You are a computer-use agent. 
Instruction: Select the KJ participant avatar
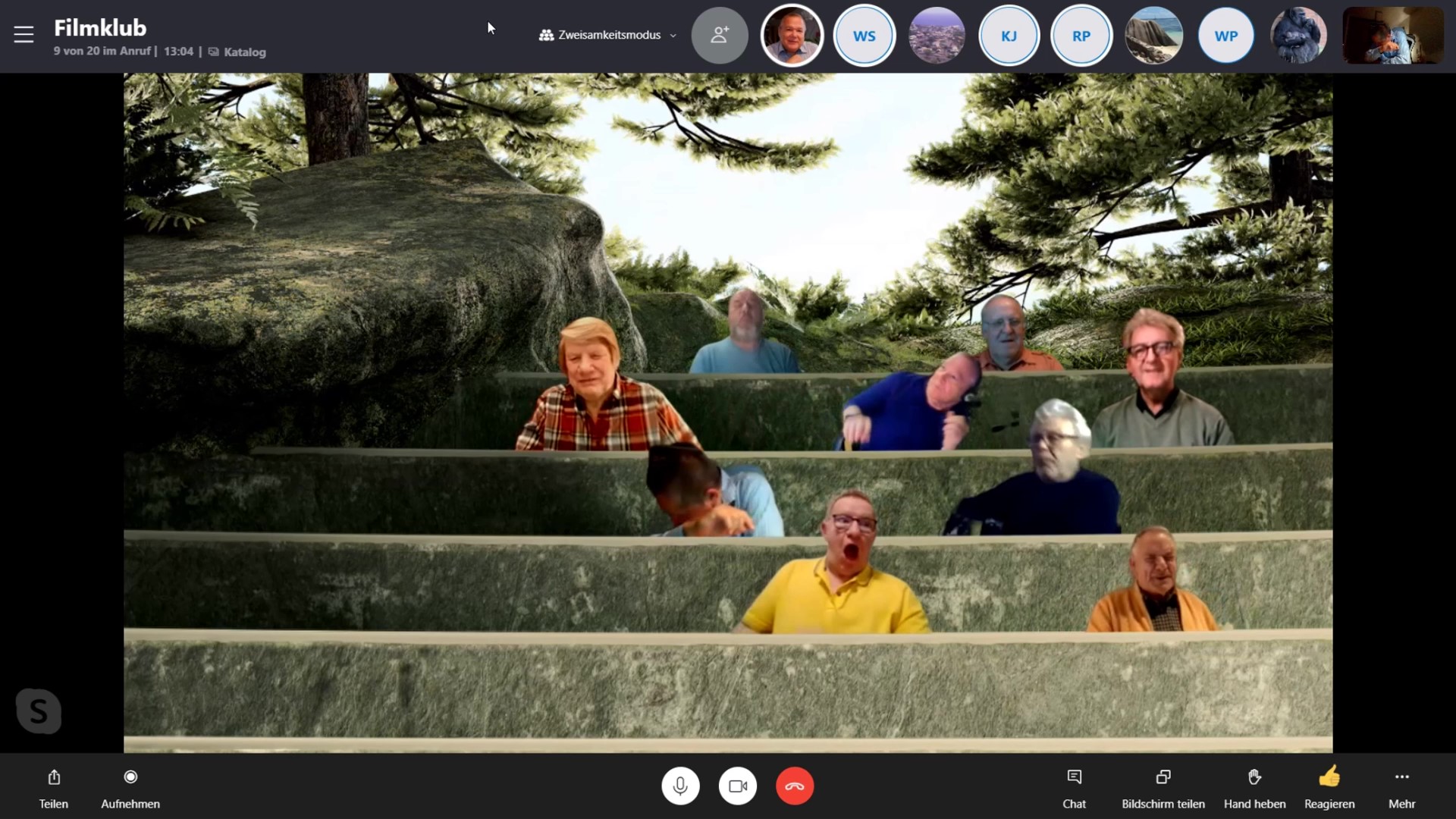1009,36
